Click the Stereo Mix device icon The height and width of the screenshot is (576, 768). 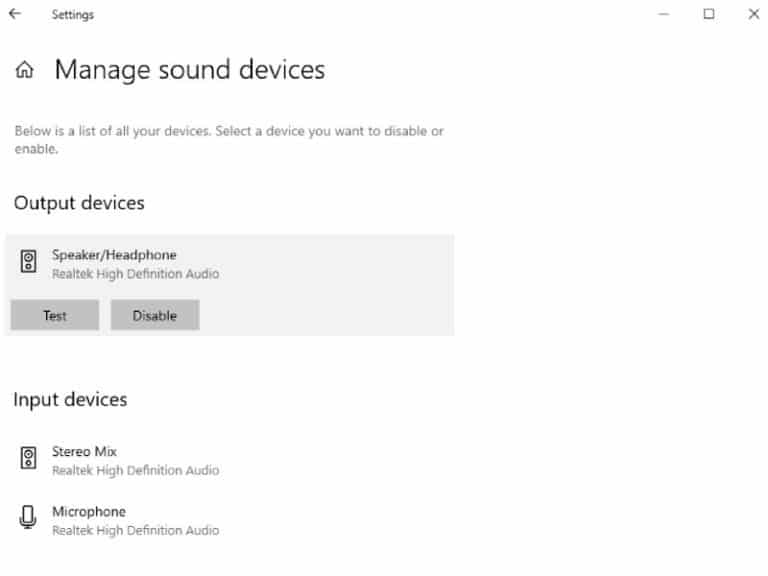coord(29,459)
